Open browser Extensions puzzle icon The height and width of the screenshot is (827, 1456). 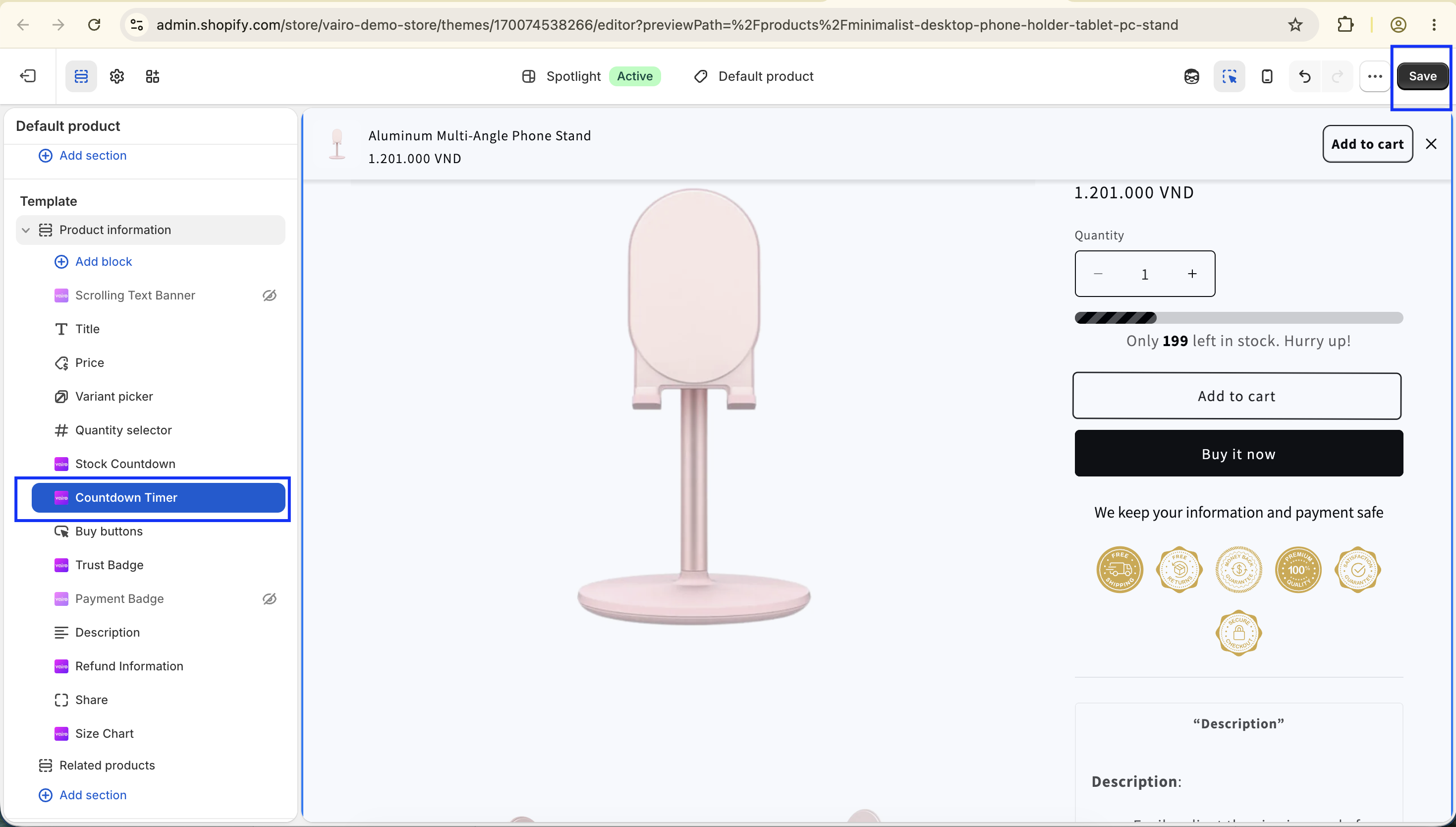pyautogui.click(x=1345, y=25)
